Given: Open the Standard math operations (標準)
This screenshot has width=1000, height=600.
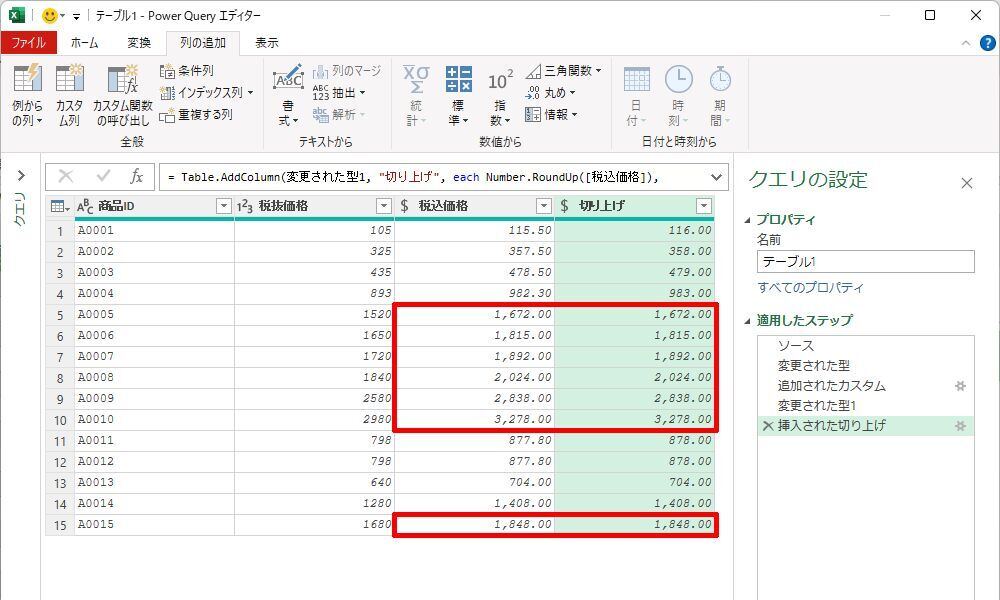Looking at the screenshot, I should click(x=459, y=94).
